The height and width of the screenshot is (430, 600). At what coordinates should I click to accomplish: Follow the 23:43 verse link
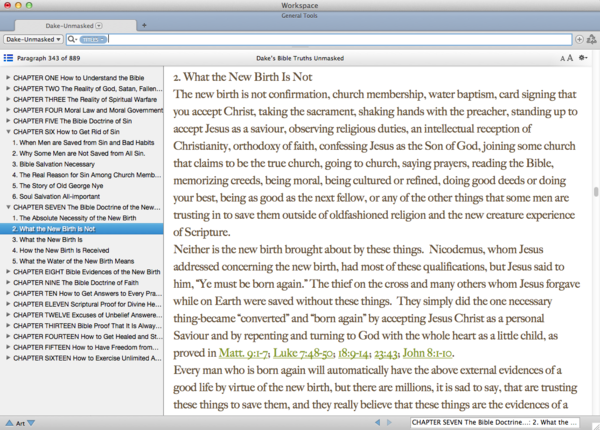tap(386, 354)
